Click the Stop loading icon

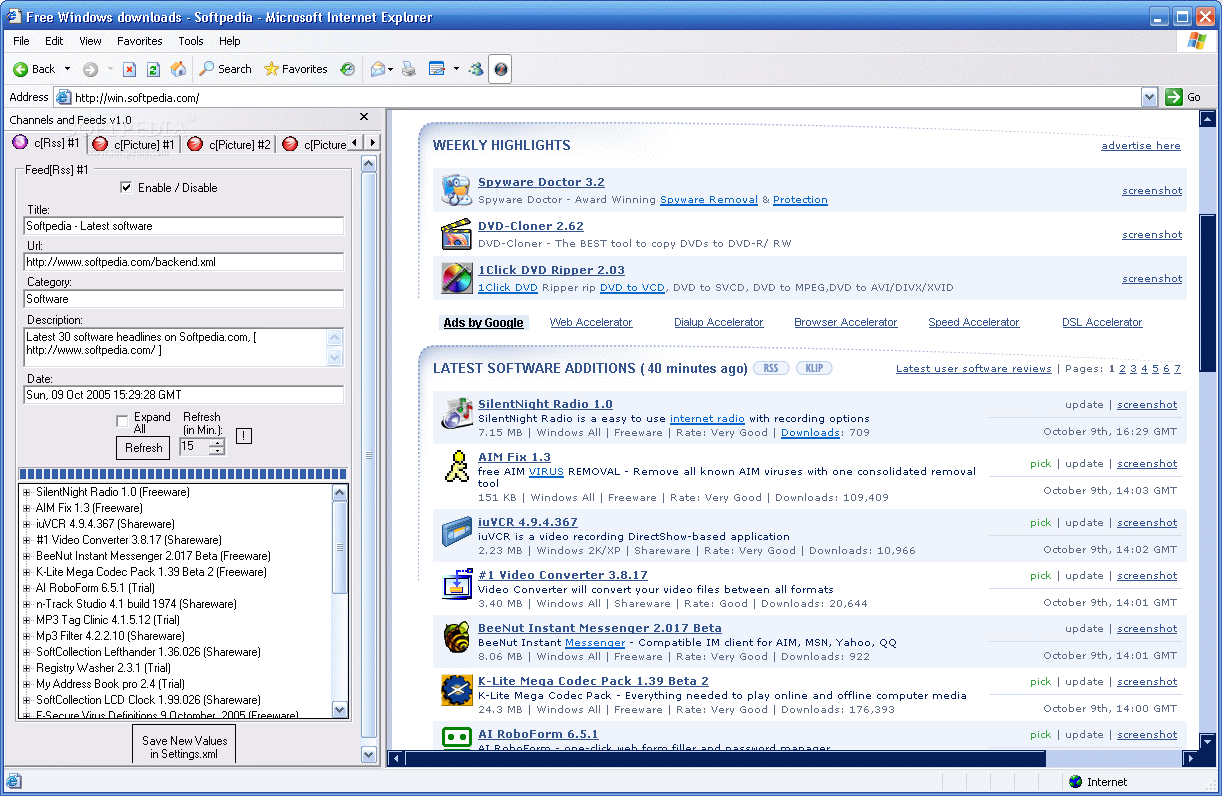pos(129,69)
